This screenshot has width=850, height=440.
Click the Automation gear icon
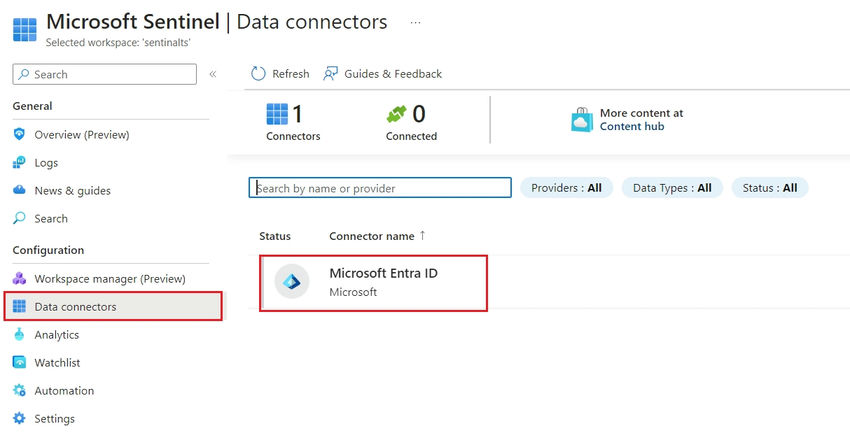(x=20, y=391)
